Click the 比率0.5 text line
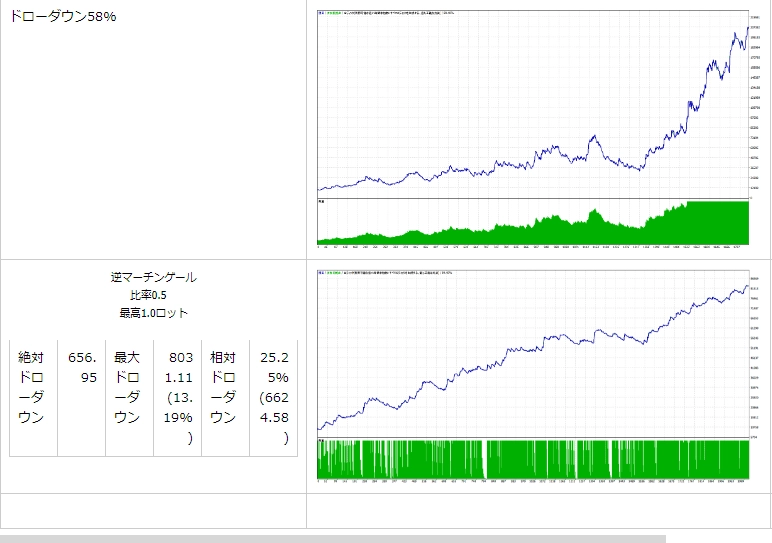Viewport: 772px width, 543px height. pos(153,295)
